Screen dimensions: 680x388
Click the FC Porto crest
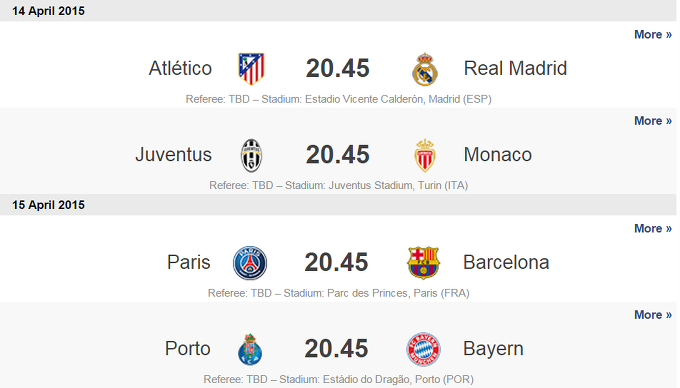[x=250, y=349]
